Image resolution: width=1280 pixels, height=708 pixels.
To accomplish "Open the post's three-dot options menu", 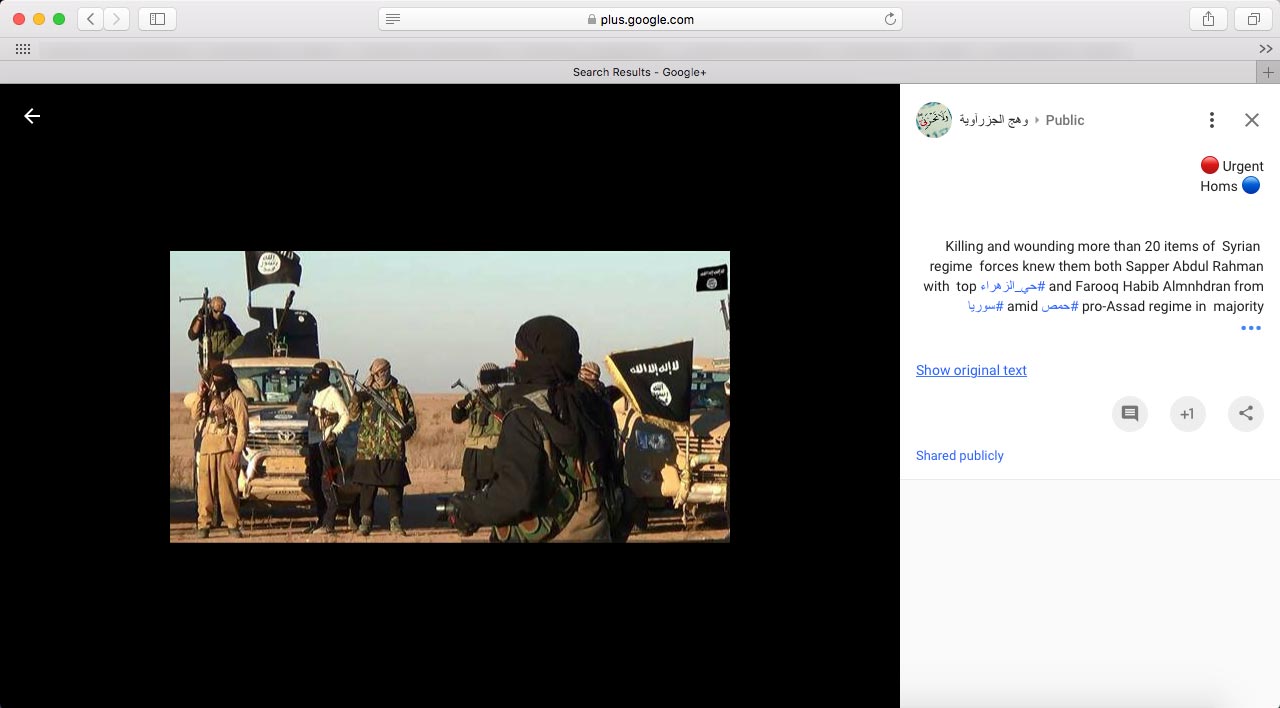I will click(x=1211, y=120).
